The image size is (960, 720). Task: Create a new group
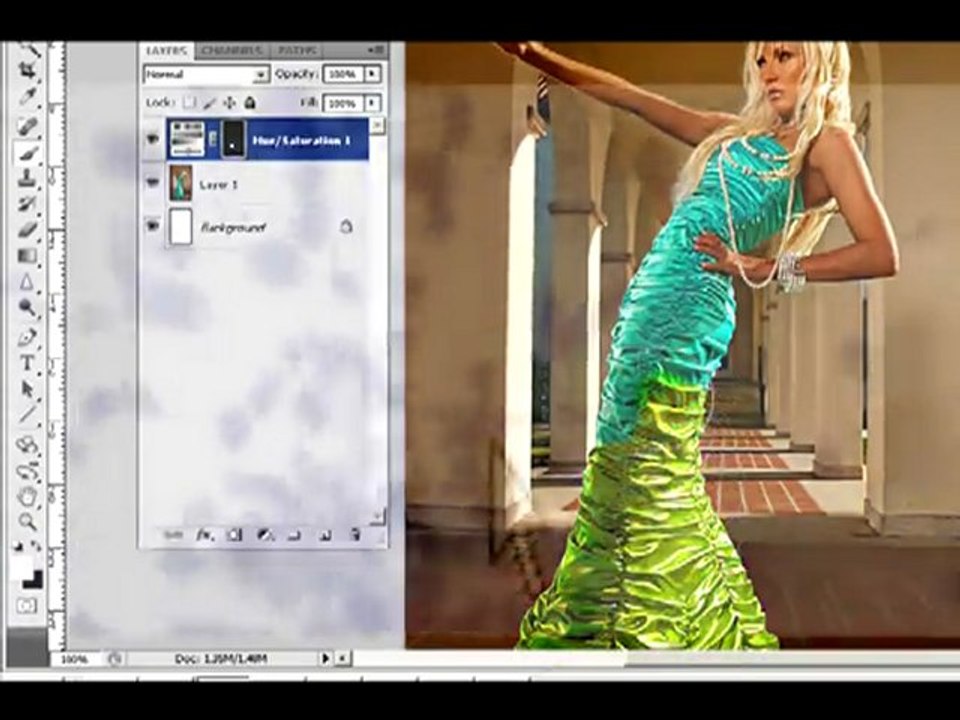coord(294,536)
